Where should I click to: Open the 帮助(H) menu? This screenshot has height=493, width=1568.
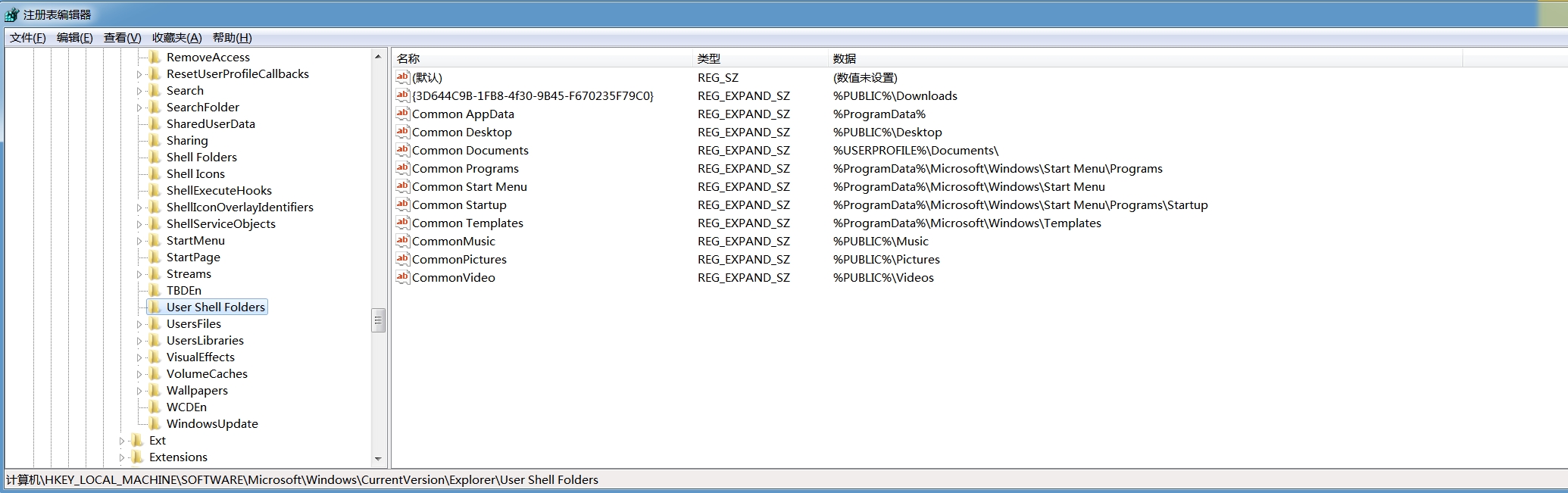tap(233, 38)
